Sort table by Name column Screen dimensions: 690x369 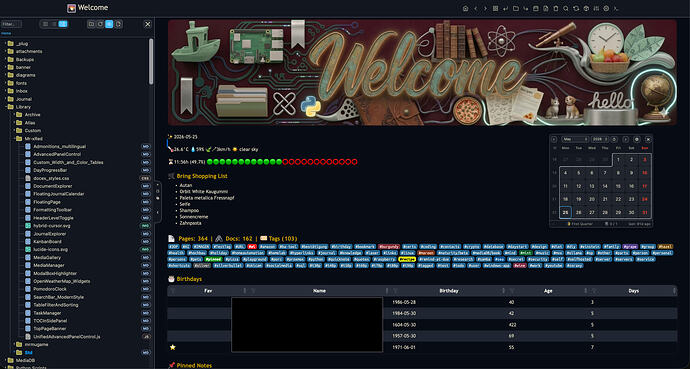pyautogui.click(x=319, y=291)
